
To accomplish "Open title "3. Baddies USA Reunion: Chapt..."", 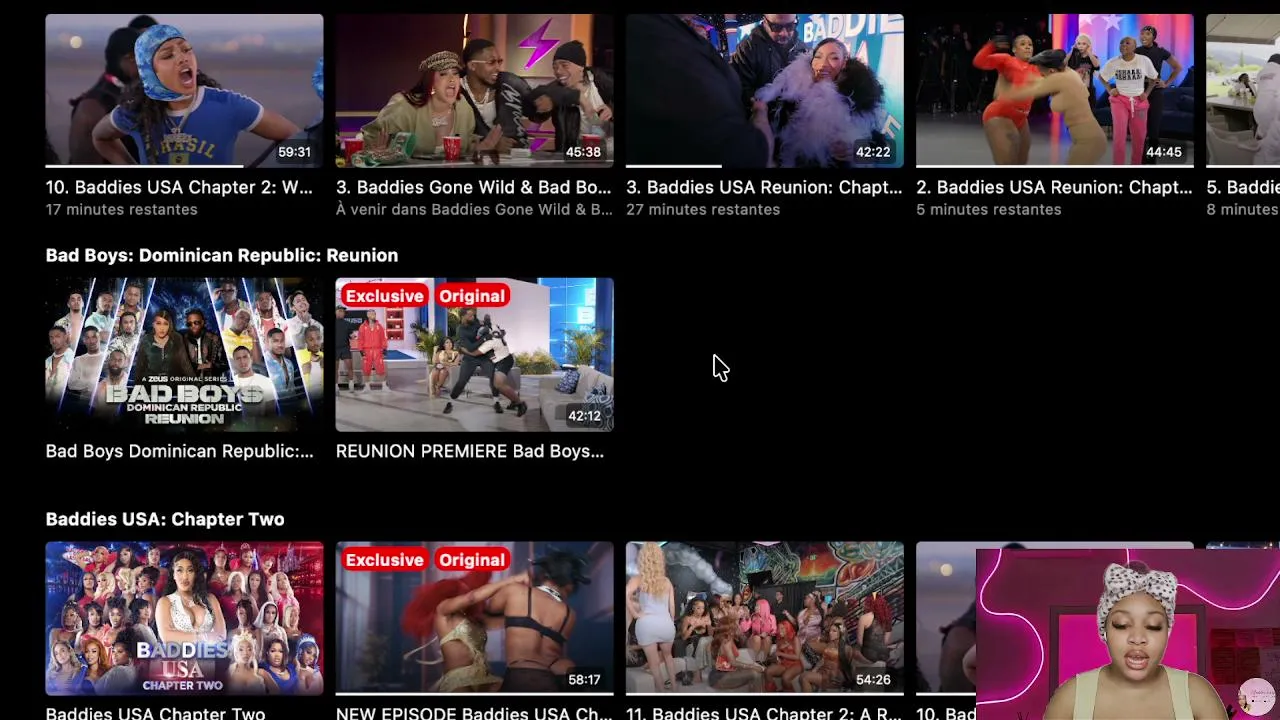I will (x=763, y=187).
